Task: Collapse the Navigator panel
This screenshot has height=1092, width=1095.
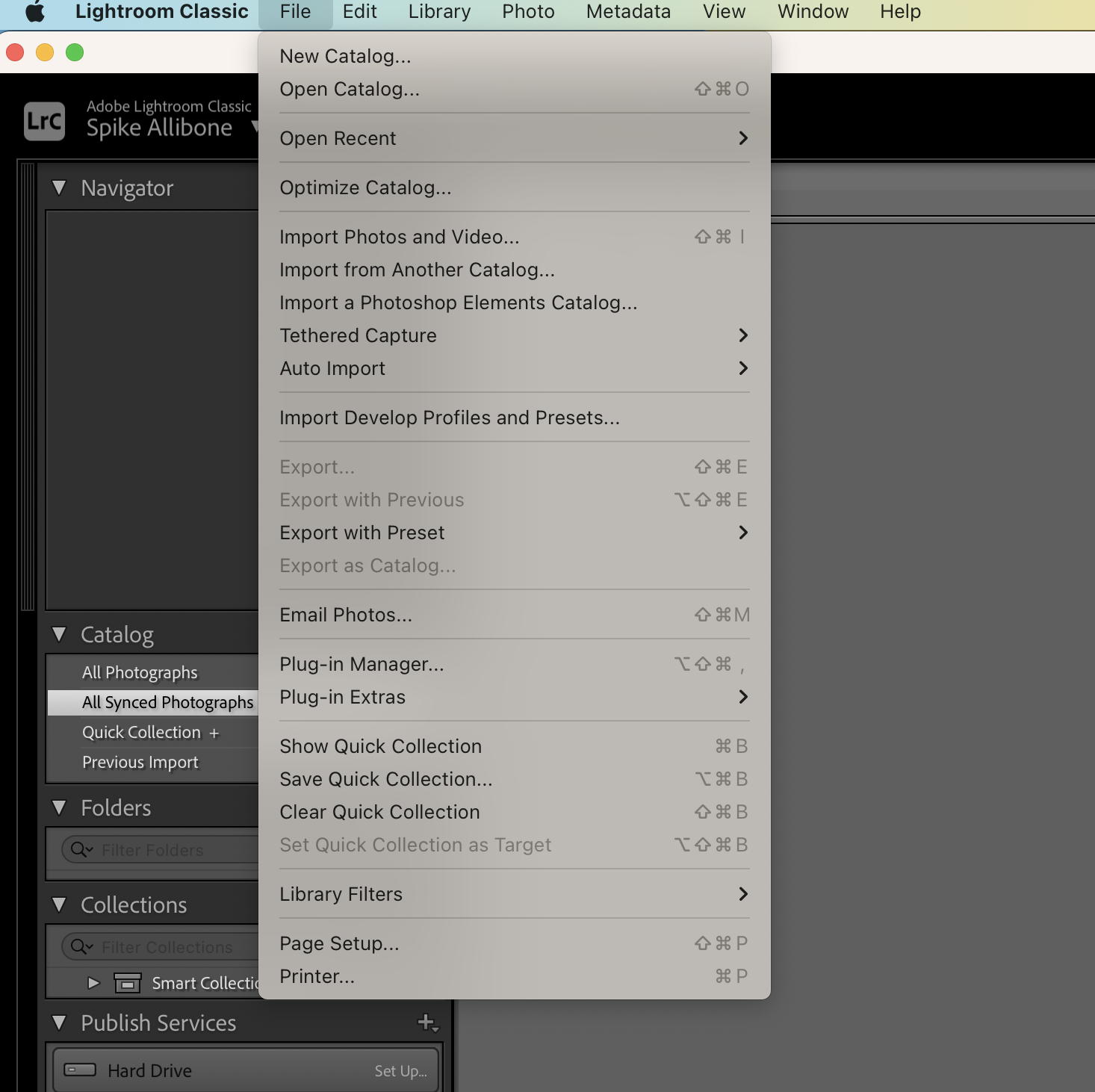Action: click(x=60, y=187)
